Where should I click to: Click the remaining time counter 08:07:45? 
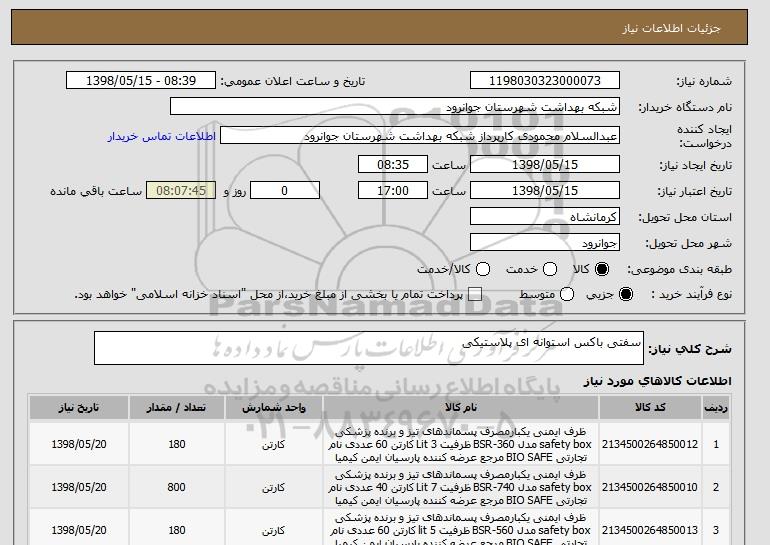pos(181,191)
